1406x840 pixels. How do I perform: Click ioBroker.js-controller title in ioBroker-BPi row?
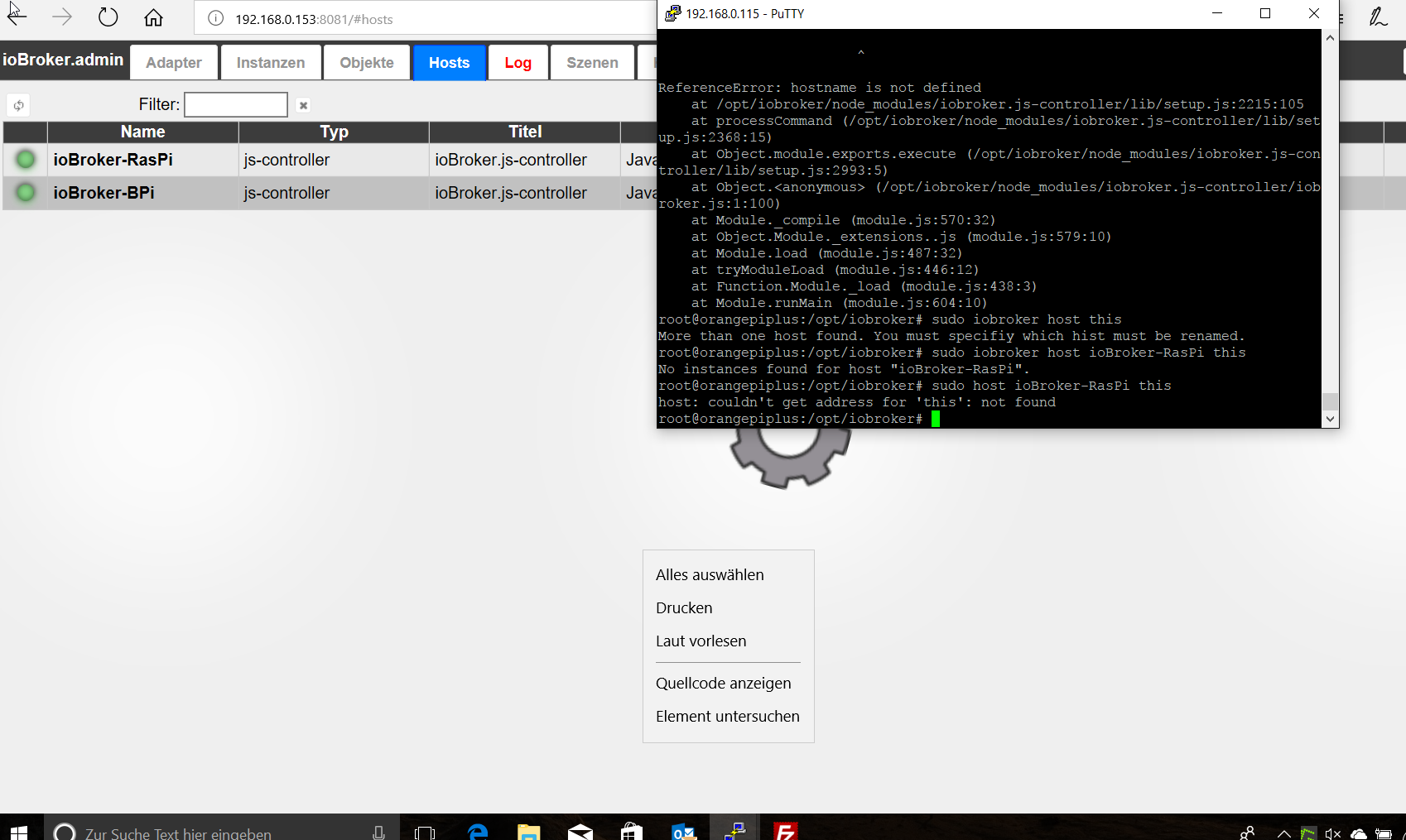(511, 193)
